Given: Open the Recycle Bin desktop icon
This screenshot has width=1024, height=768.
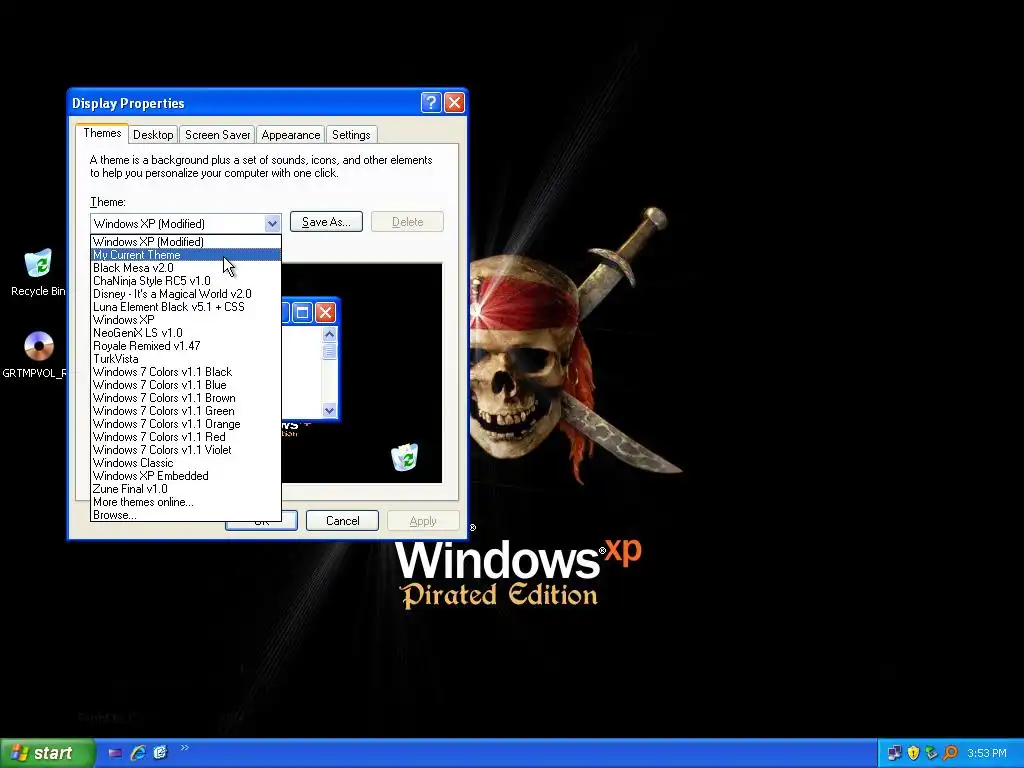Looking at the screenshot, I should pyautogui.click(x=38, y=272).
